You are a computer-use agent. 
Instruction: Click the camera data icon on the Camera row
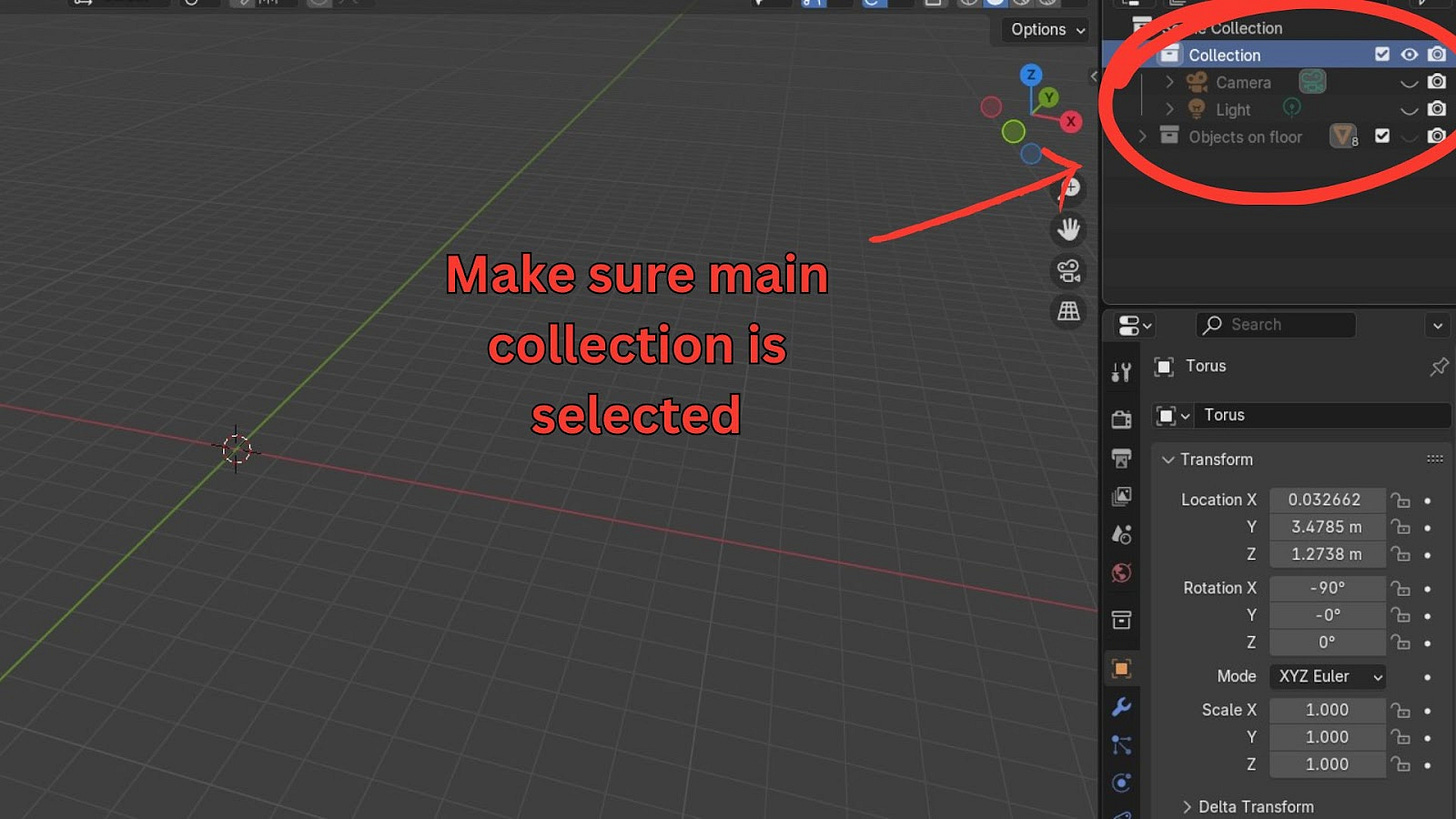tap(1312, 82)
